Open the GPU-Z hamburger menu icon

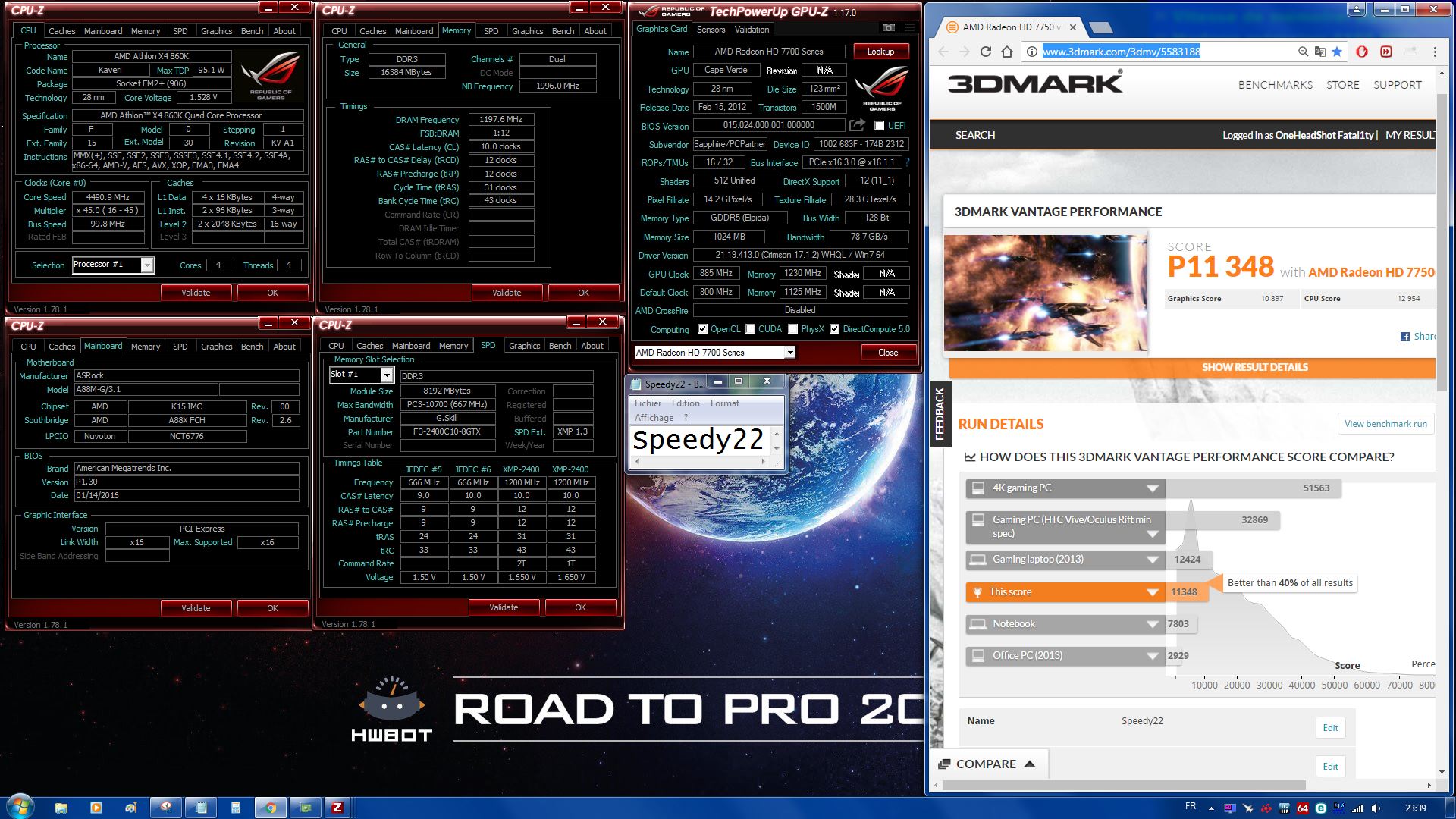tap(909, 28)
